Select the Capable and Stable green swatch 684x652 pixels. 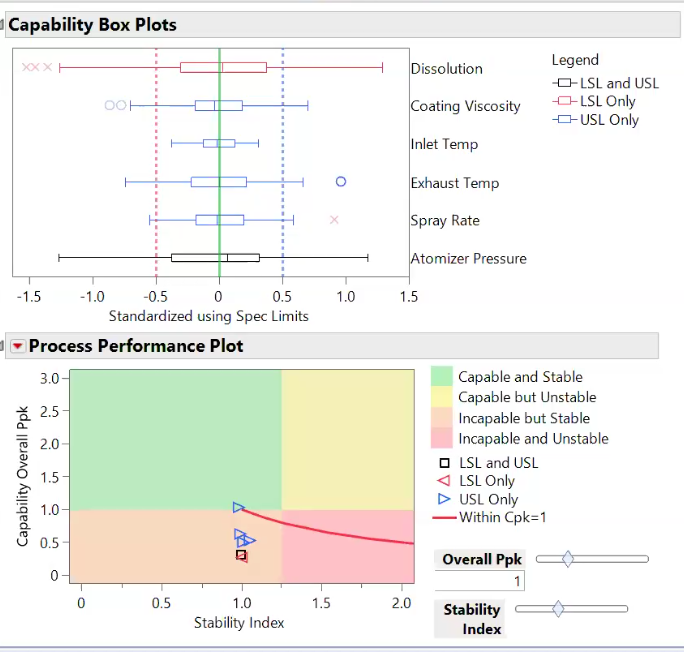tap(441, 376)
